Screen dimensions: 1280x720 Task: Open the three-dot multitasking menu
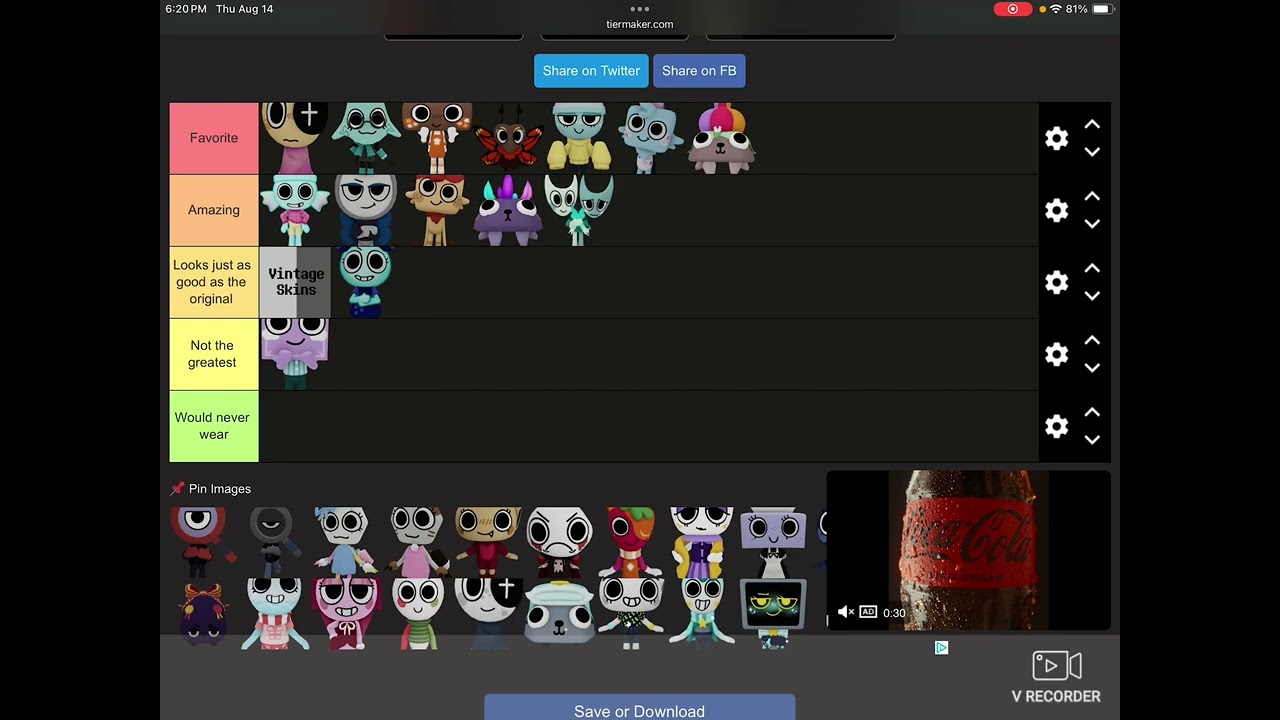click(x=640, y=9)
